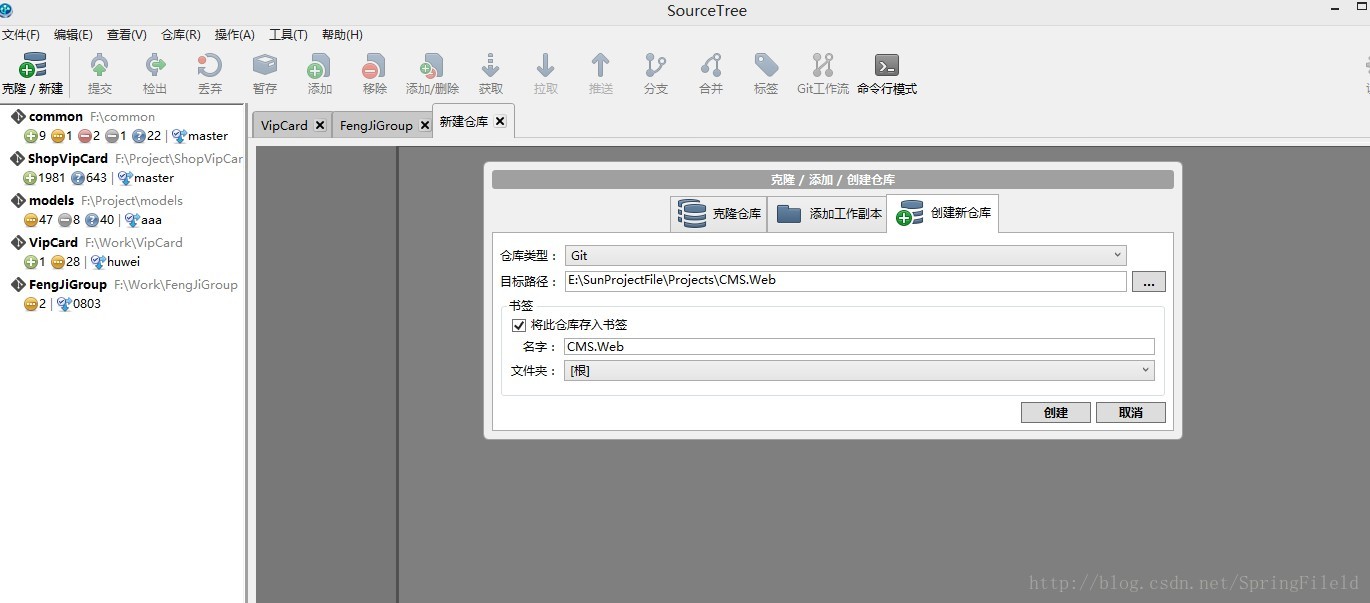Viewport: 1370px width, 603px height.
Task: Open the 文件(F) menu
Action: pyautogui.click(x=21, y=34)
